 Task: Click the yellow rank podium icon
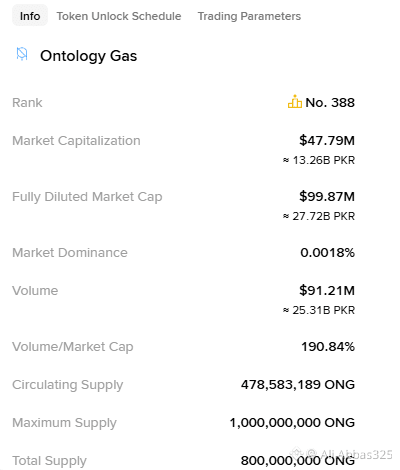(295, 102)
